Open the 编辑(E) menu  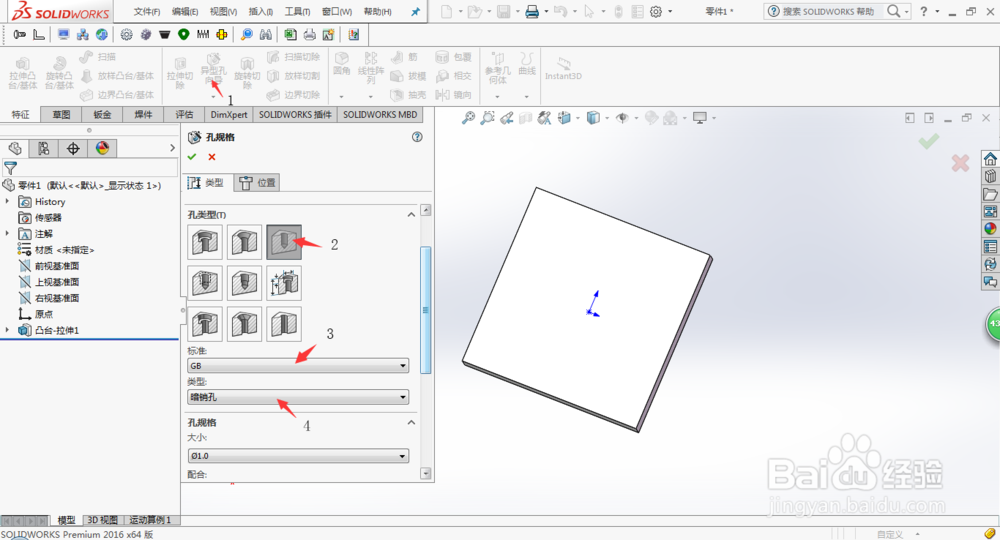pos(185,11)
